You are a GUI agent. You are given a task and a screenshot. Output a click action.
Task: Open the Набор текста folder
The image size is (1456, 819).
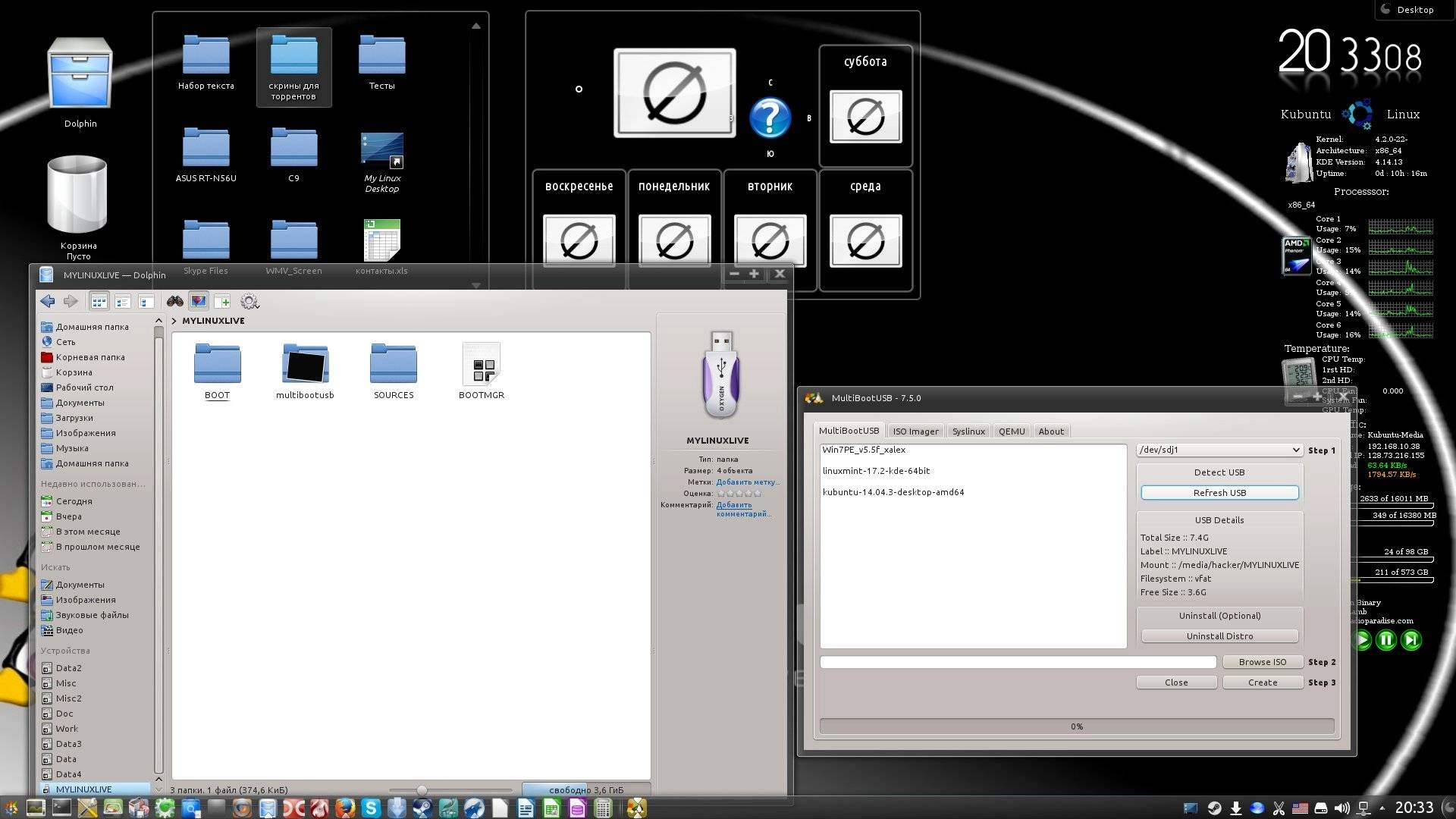206,63
